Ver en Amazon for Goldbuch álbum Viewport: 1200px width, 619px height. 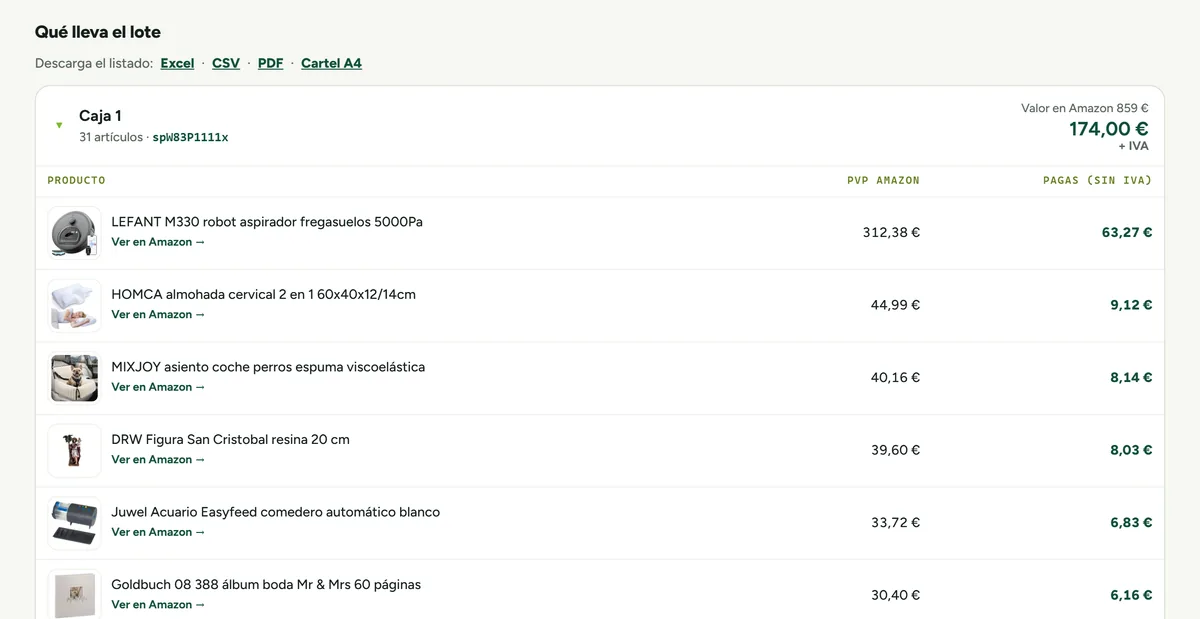click(158, 604)
